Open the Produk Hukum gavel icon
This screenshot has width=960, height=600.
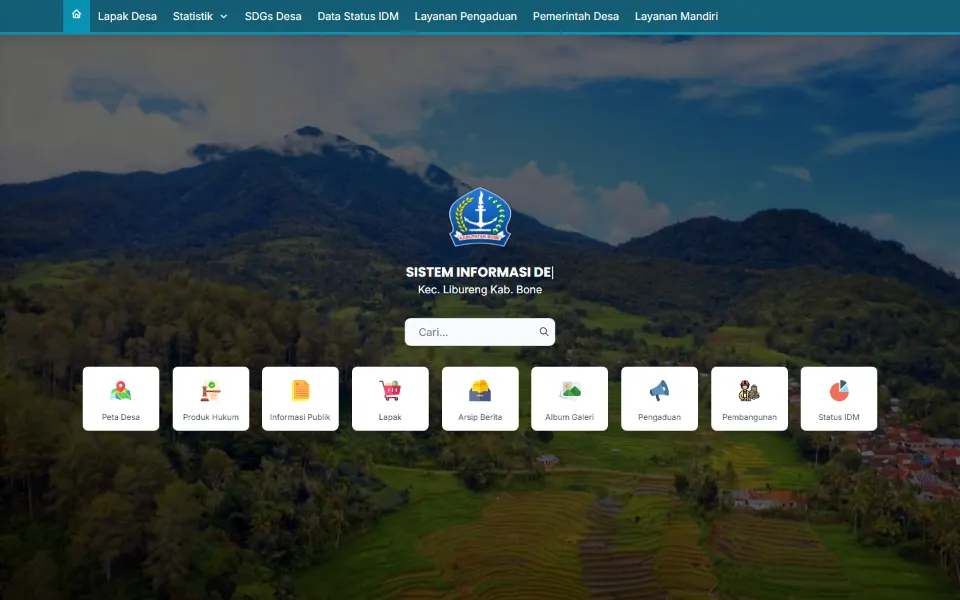click(211, 391)
